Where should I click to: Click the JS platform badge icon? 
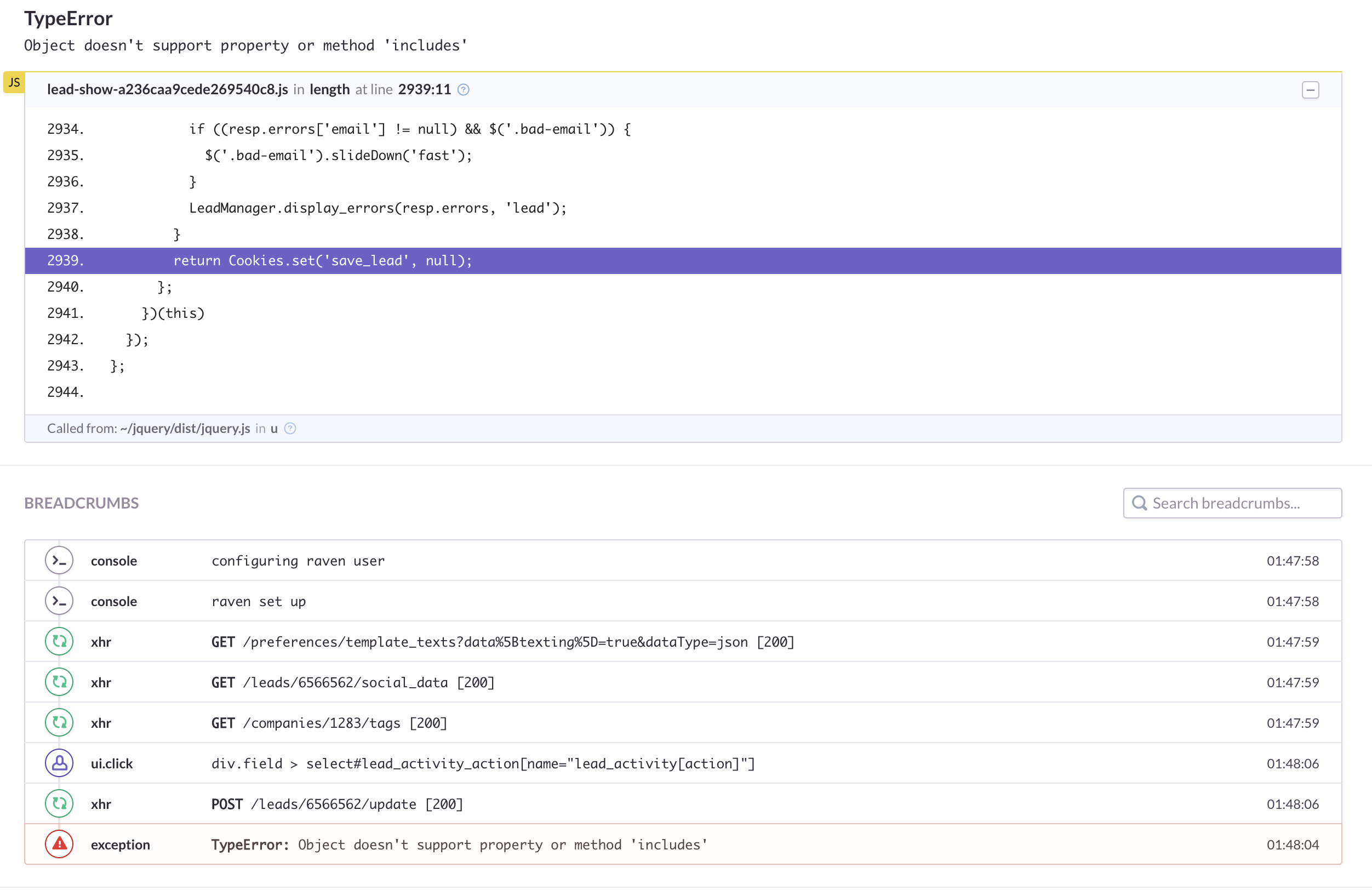14,82
